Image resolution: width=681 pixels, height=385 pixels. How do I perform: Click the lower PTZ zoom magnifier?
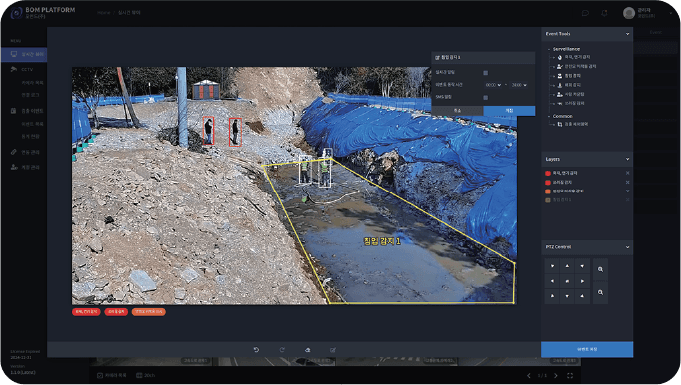(x=600, y=292)
